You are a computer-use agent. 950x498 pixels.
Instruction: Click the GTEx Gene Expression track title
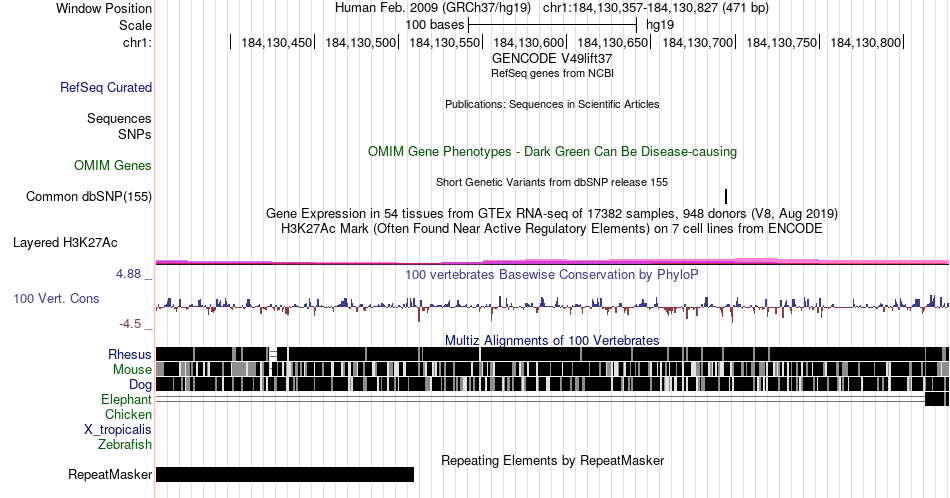click(x=552, y=213)
